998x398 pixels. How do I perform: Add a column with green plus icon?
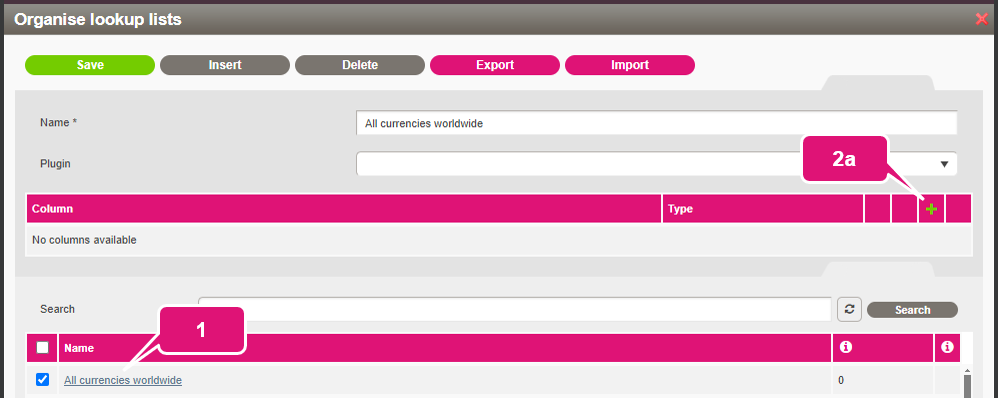[931, 209]
